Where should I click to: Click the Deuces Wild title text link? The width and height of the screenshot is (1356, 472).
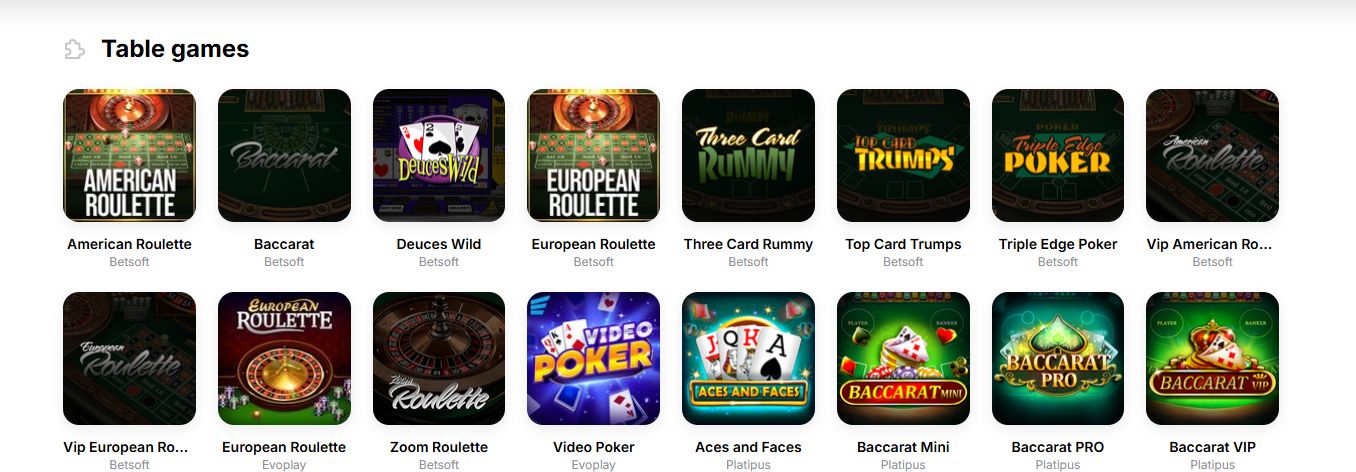pos(439,244)
